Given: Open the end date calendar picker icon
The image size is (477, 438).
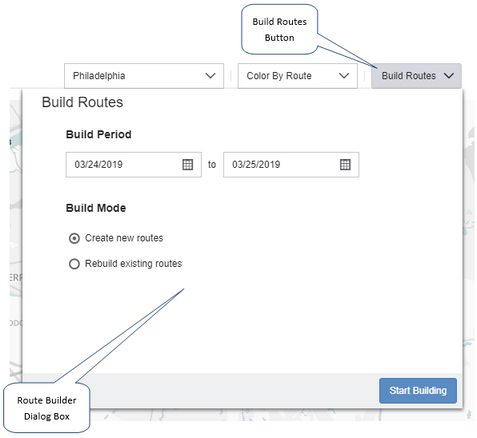Looking at the screenshot, I should point(345,164).
